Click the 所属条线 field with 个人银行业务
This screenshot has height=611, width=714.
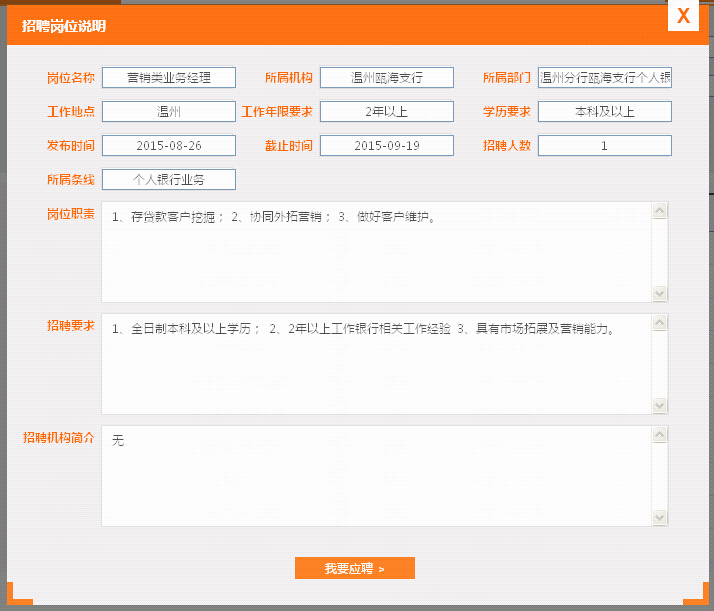(x=168, y=180)
